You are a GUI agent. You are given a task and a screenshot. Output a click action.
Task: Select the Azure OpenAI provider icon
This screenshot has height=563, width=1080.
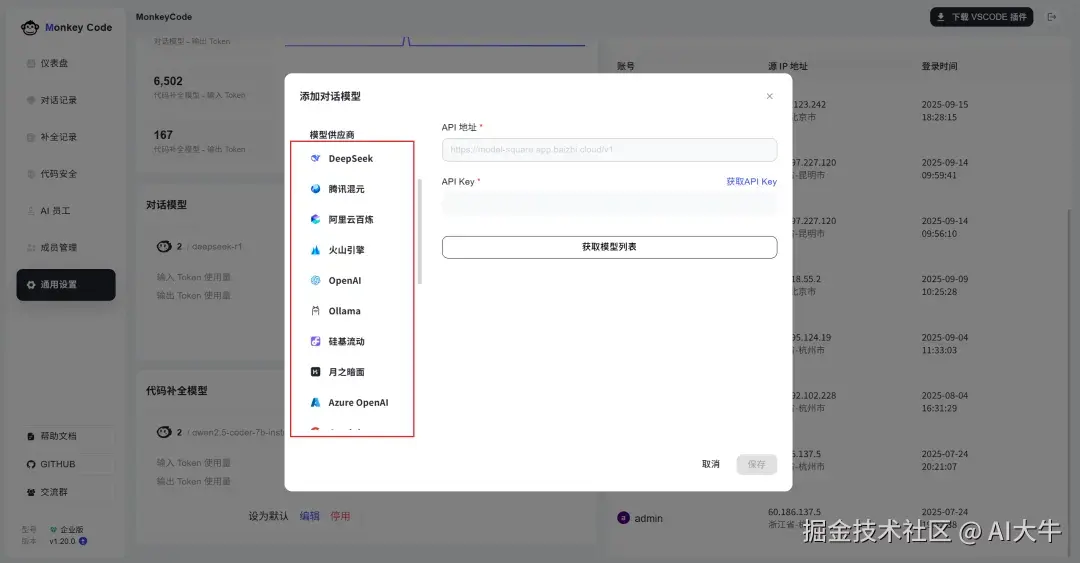click(x=315, y=402)
